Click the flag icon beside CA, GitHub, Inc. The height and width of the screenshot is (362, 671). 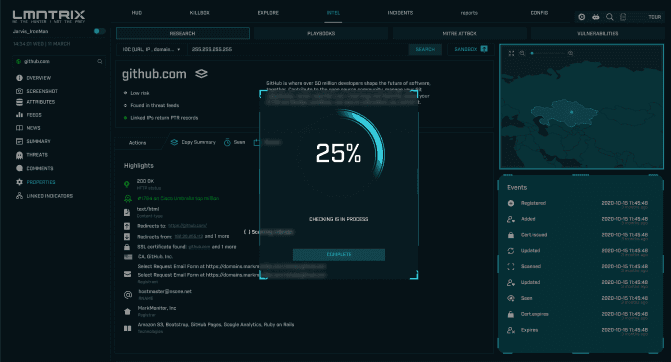(x=128, y=257)
